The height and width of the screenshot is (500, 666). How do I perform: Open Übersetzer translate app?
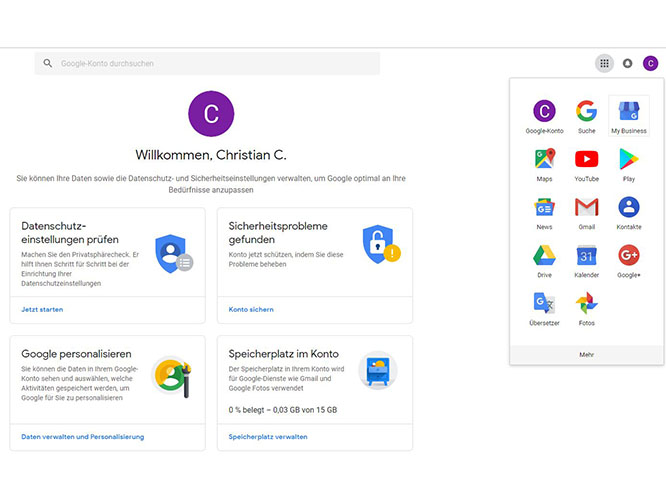click(x=544, y=308)
